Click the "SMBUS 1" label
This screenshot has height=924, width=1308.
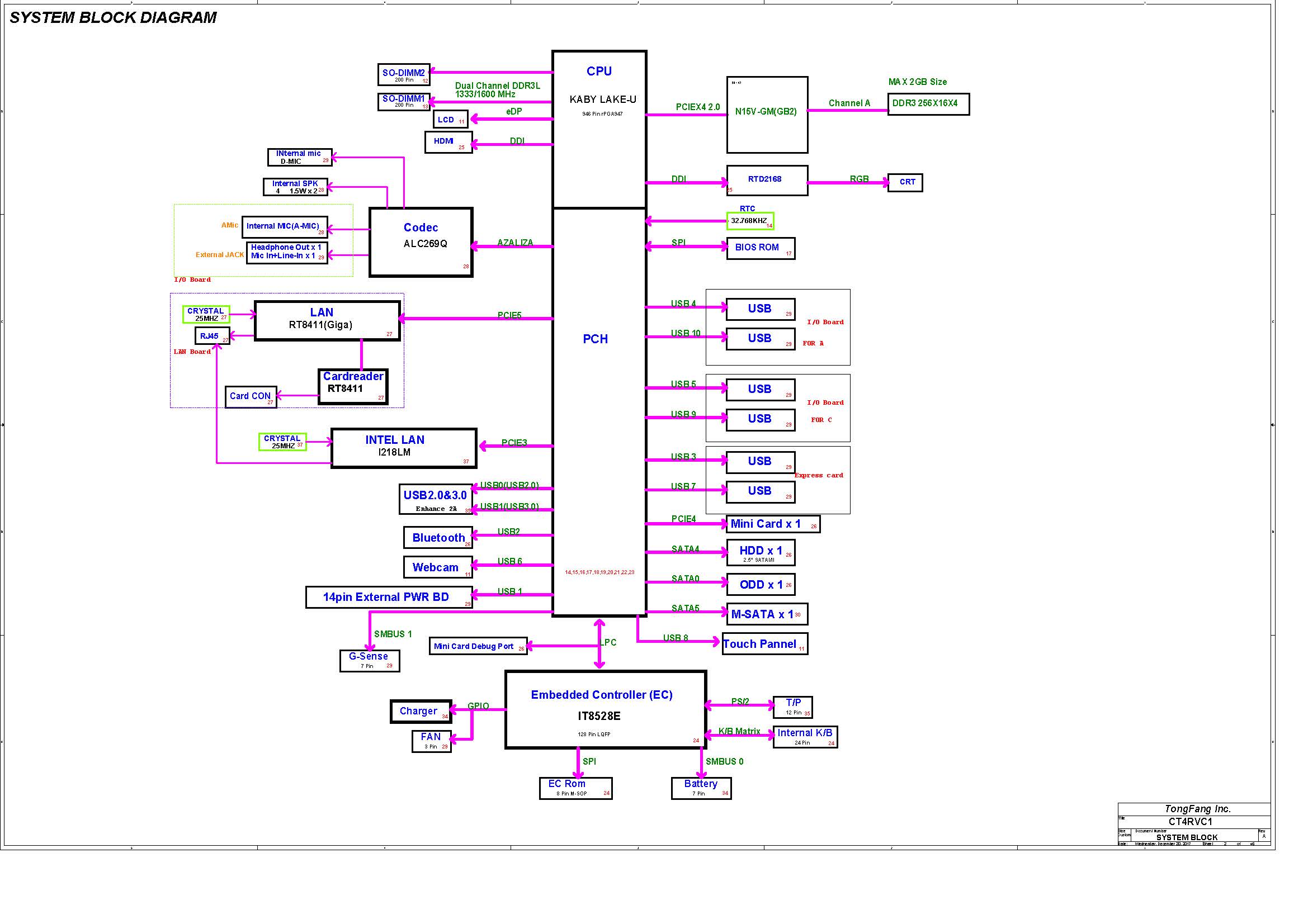pyautogui.click(x=393, y=634)
